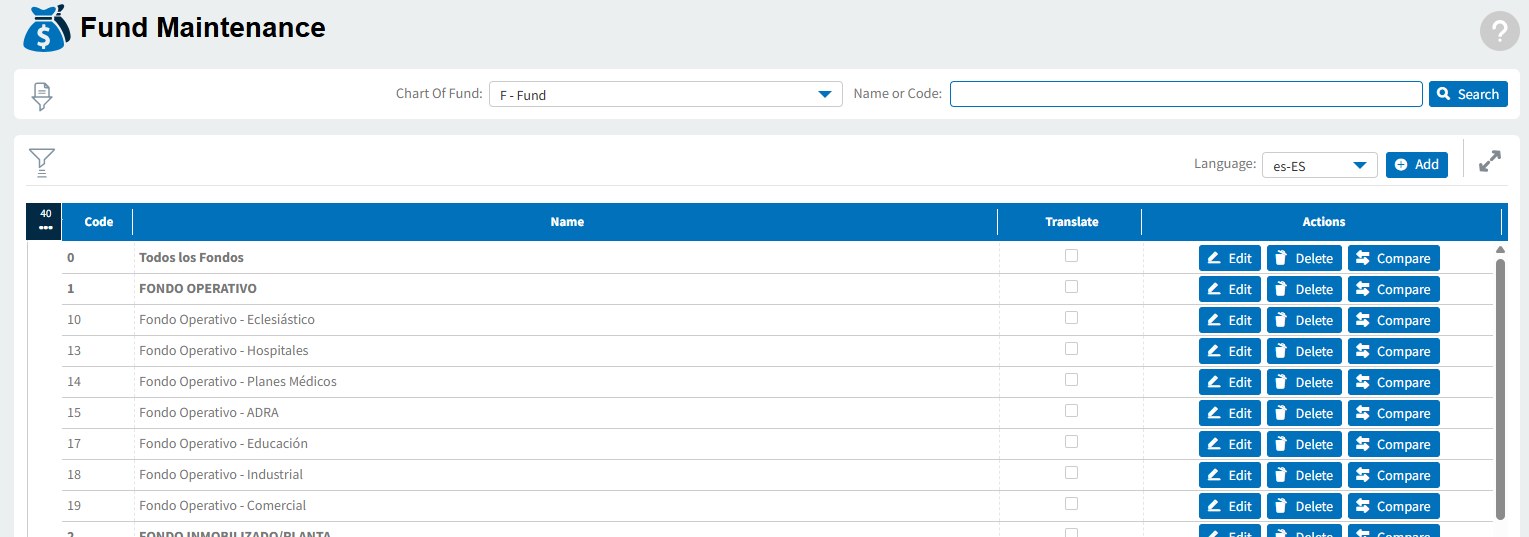
Task: Sort by the Code column header
Action: pos(98,222)
